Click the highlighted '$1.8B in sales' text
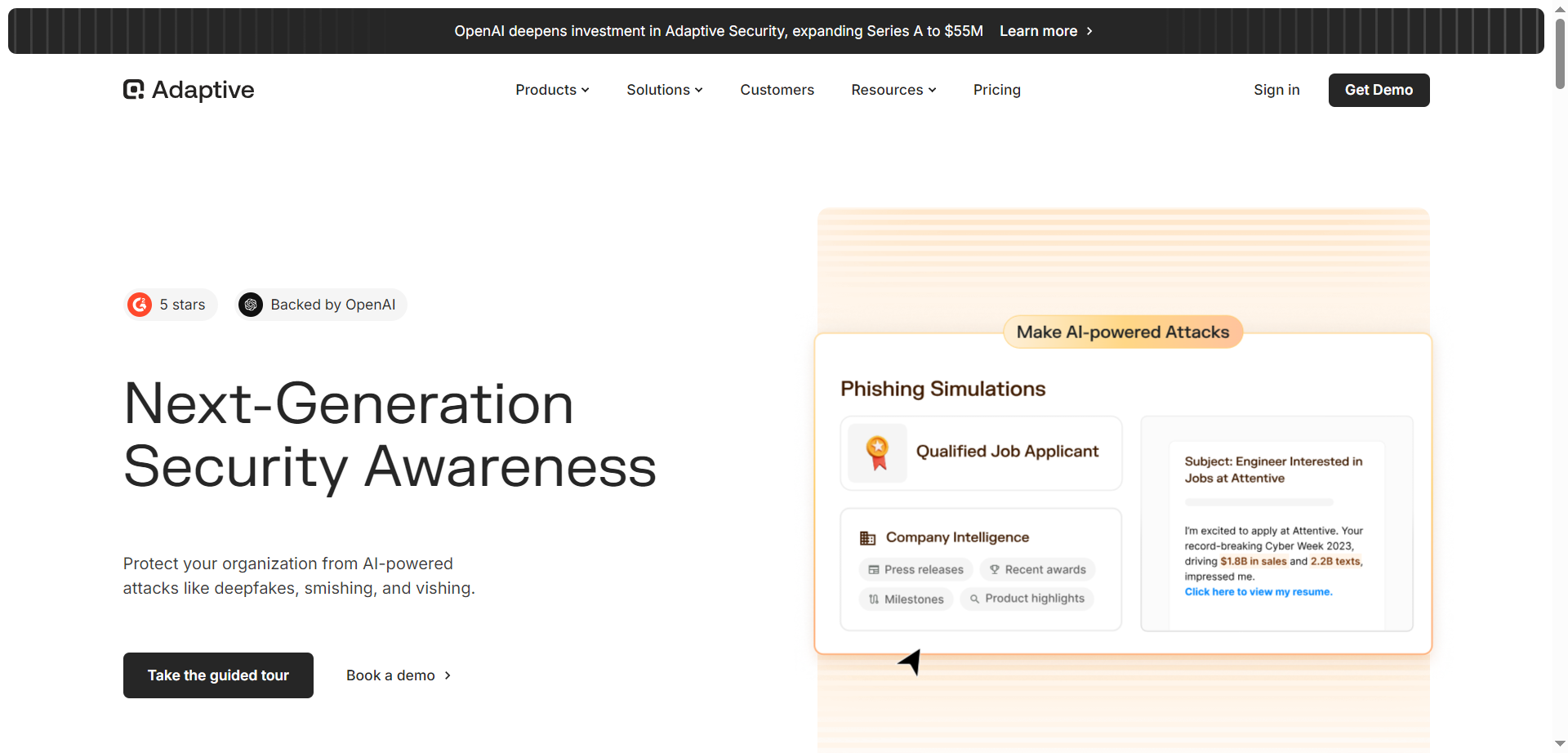 point(1254,562)
